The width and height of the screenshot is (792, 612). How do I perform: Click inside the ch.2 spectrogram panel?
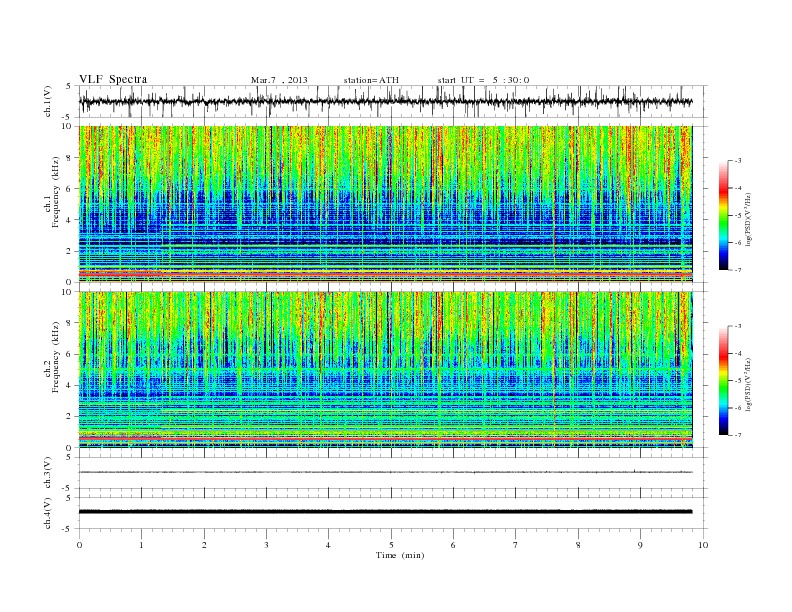click(385, 370)
